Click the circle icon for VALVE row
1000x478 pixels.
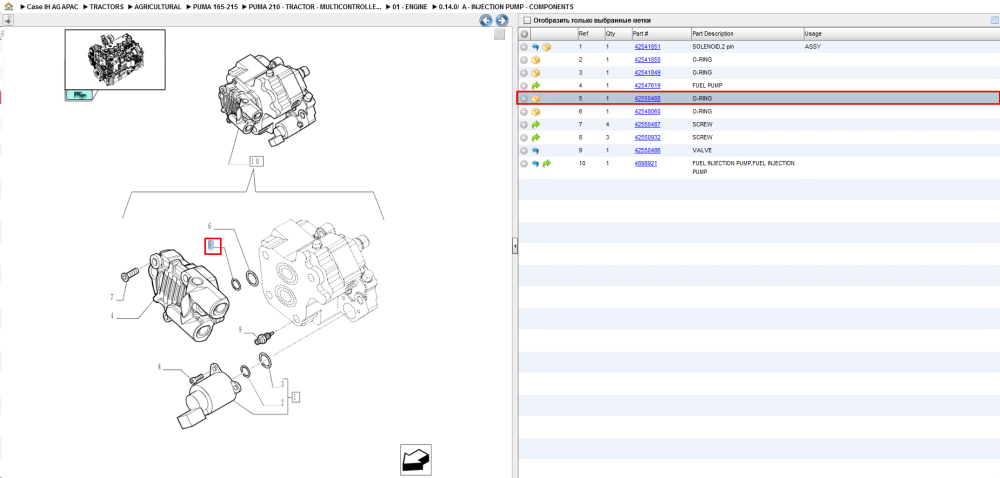point(524,150)
